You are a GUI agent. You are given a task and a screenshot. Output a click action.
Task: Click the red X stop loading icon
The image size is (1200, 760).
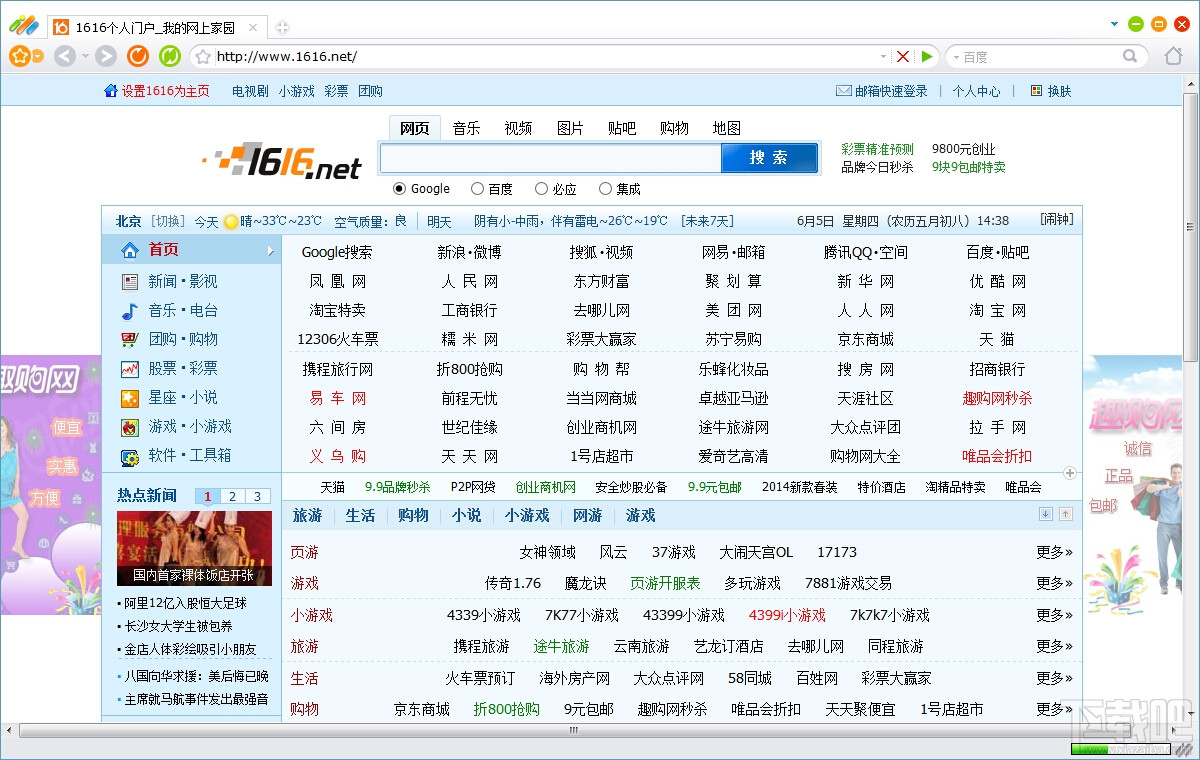coord(903,57)
